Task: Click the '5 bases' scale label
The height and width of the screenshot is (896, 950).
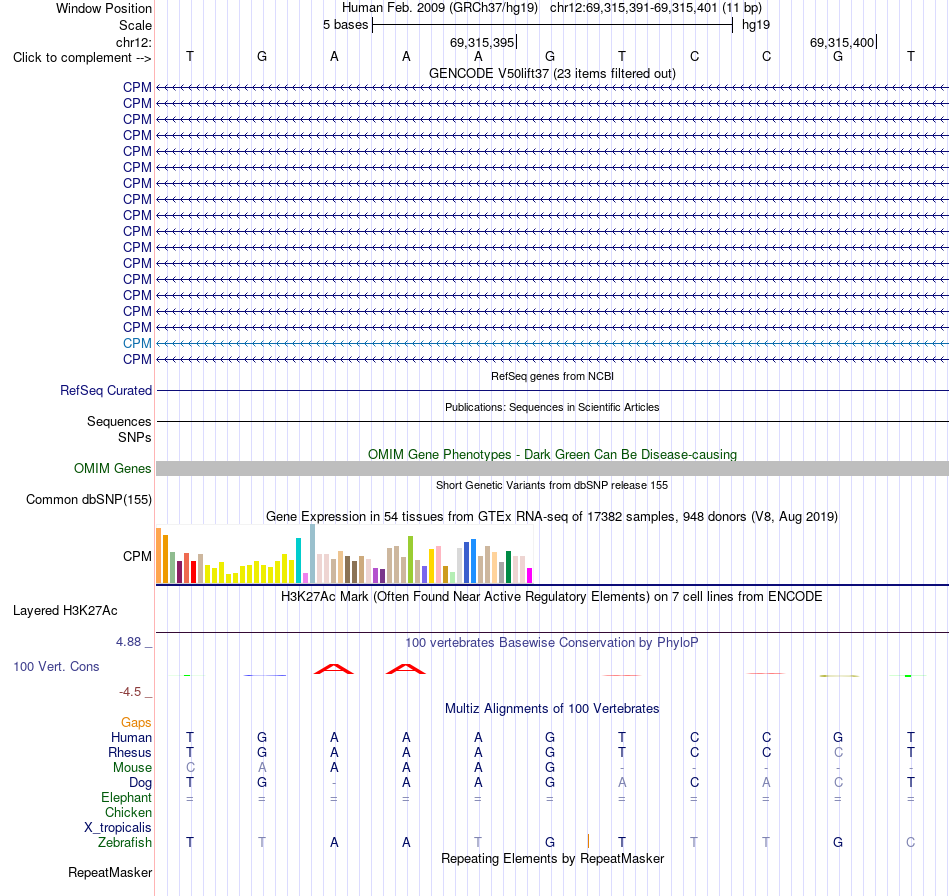Action: click(345, 25)
